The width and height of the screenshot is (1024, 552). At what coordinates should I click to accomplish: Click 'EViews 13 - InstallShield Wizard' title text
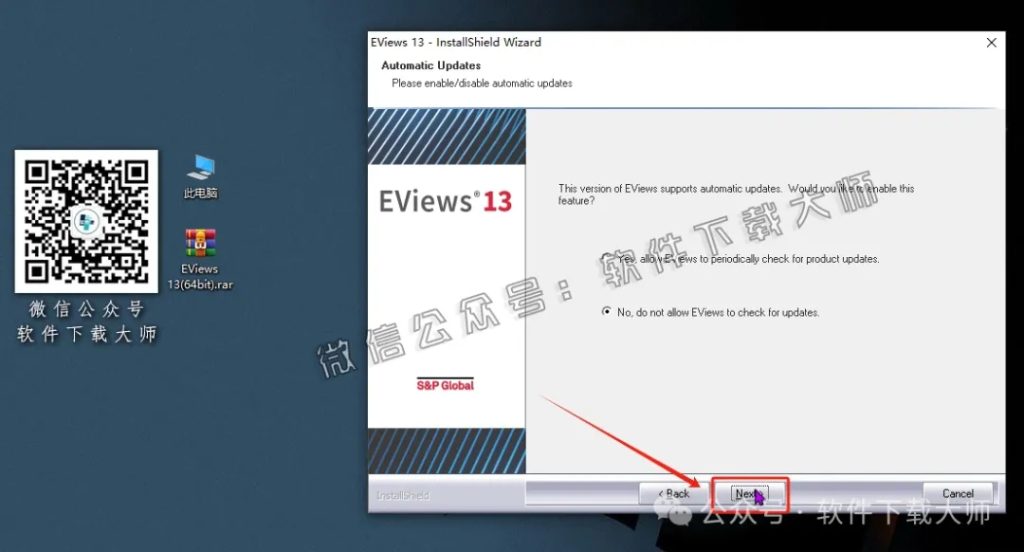[456, 42]
